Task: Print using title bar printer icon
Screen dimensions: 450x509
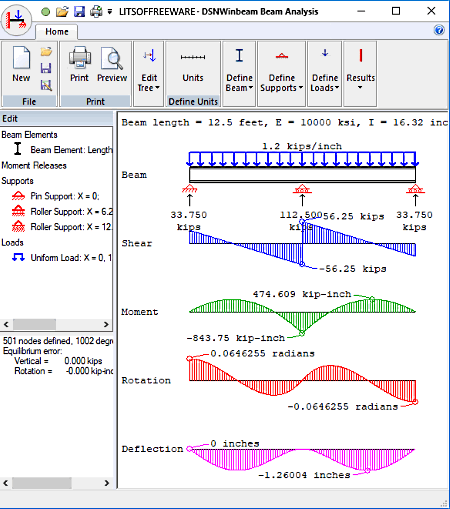Action: pos(96,12)
